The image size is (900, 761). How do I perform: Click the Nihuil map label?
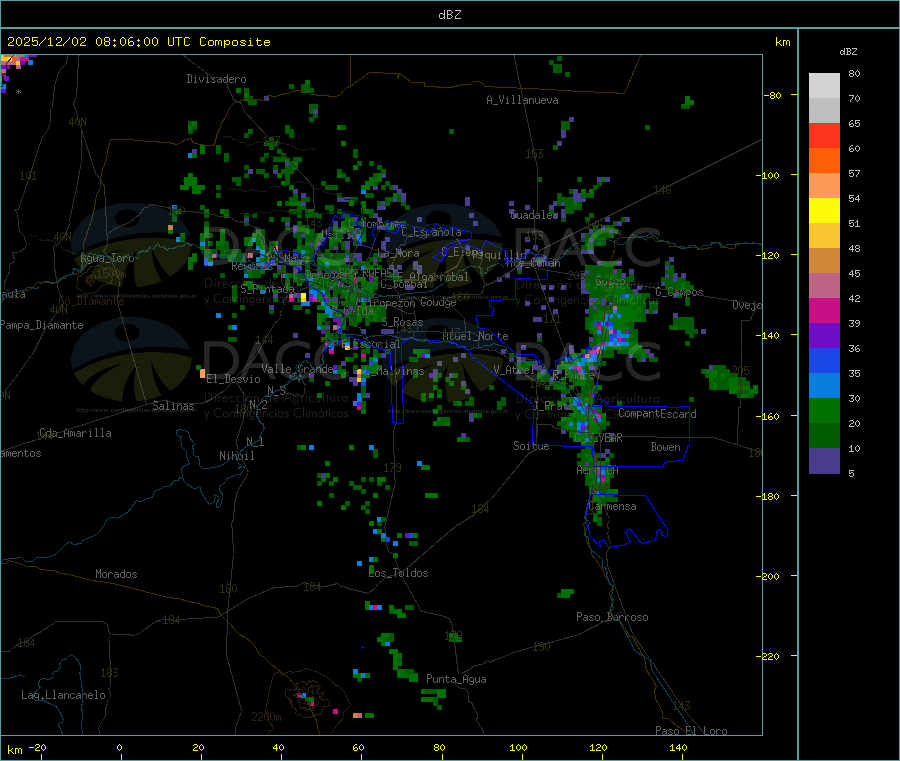tap(237, 456)
